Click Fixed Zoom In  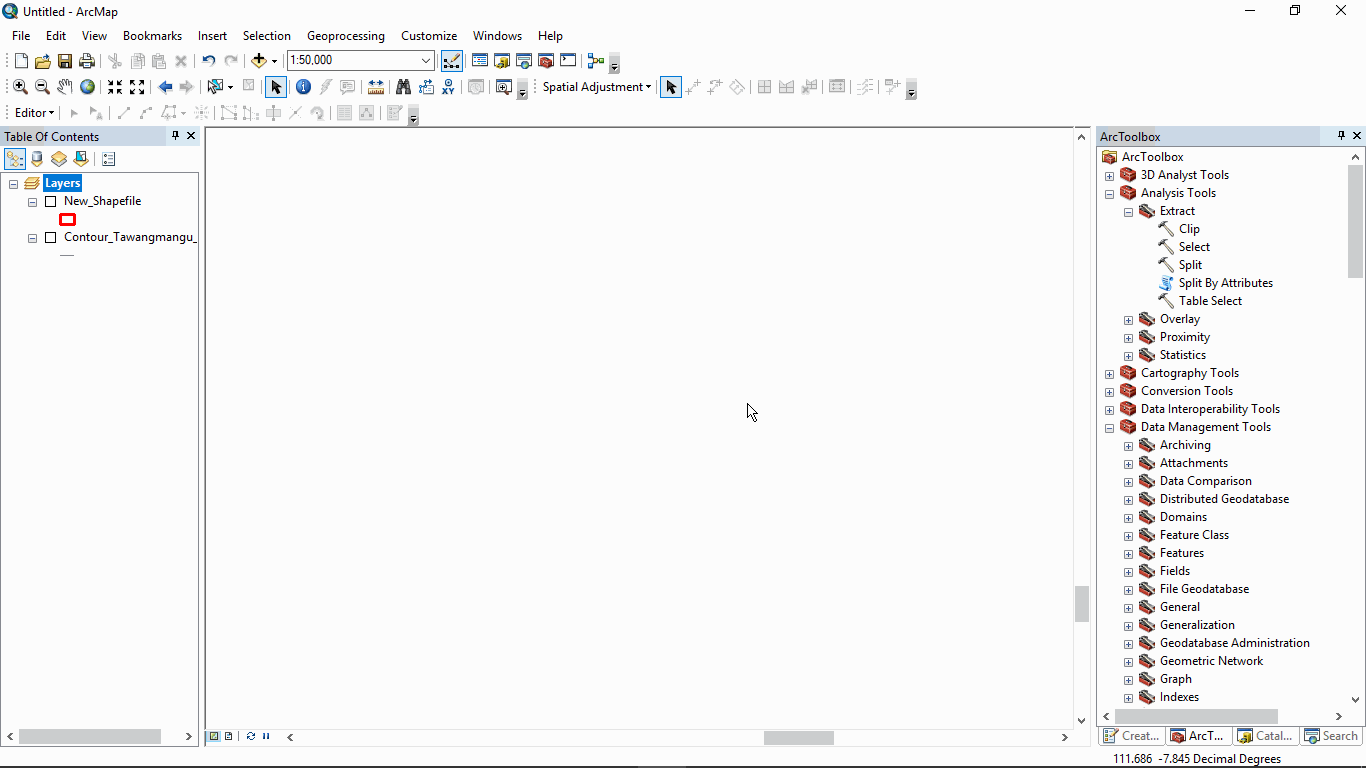tap(115, 87)
